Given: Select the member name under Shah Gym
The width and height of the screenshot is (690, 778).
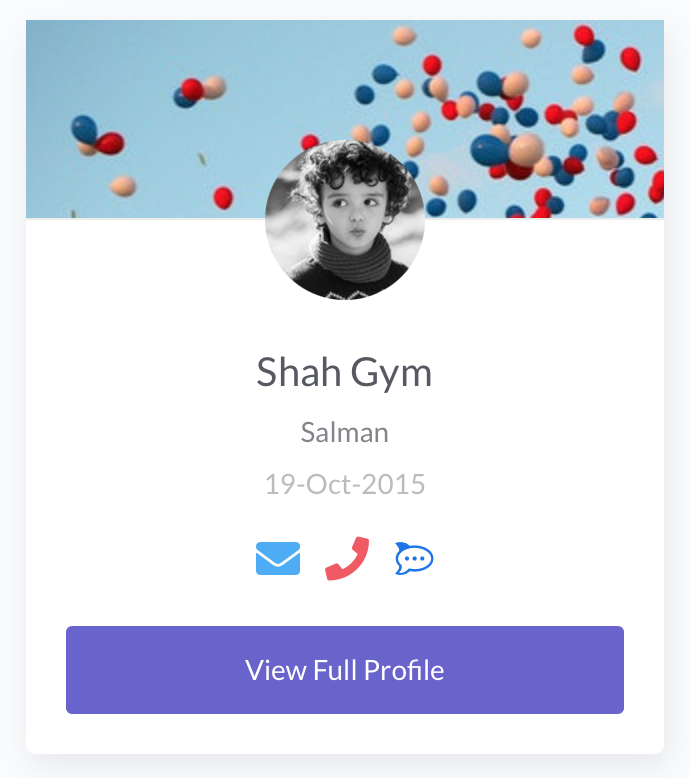Looking at the screenshot, I should [x=345, y=433].
